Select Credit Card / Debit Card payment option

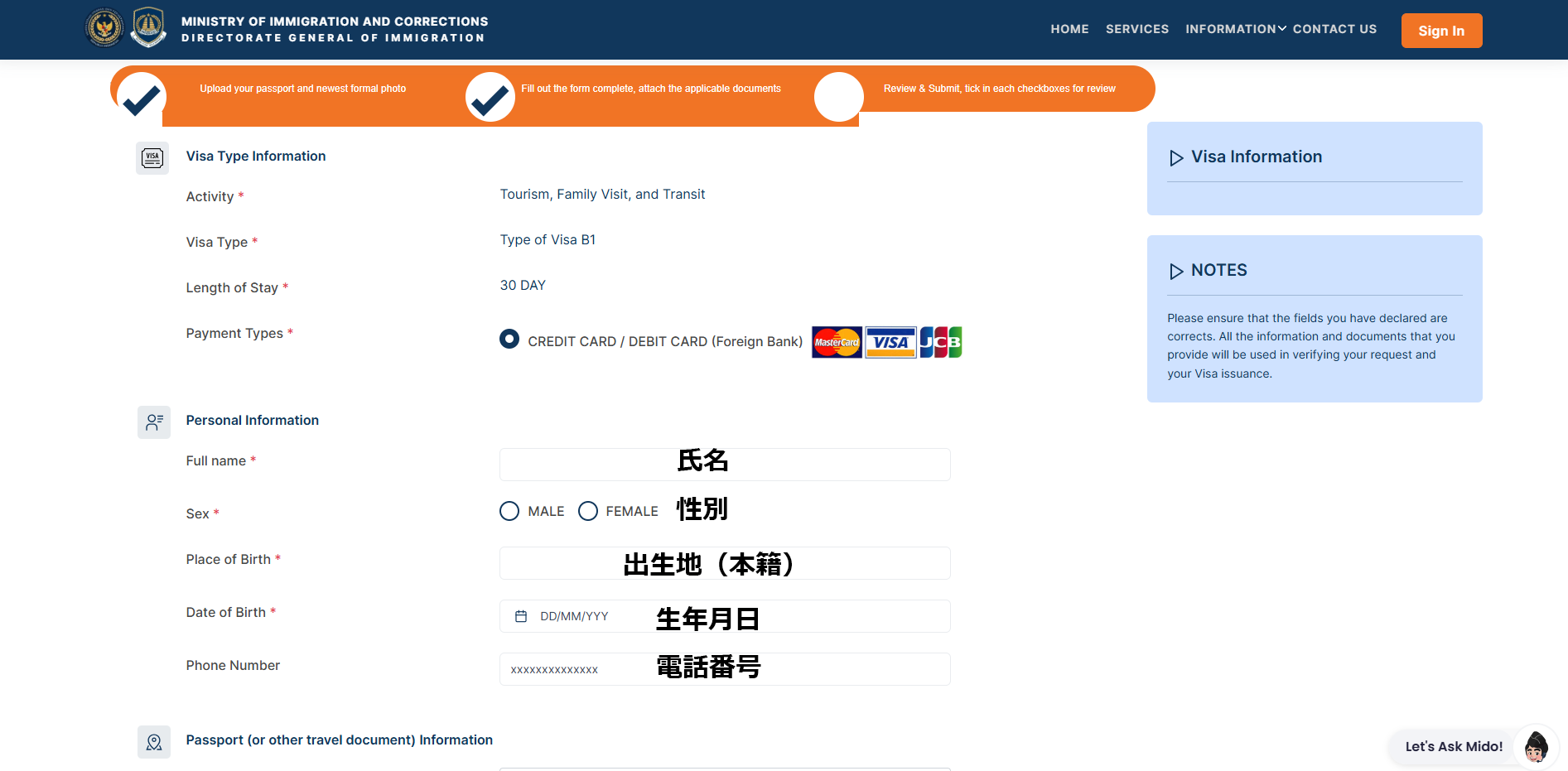[509, 339]
